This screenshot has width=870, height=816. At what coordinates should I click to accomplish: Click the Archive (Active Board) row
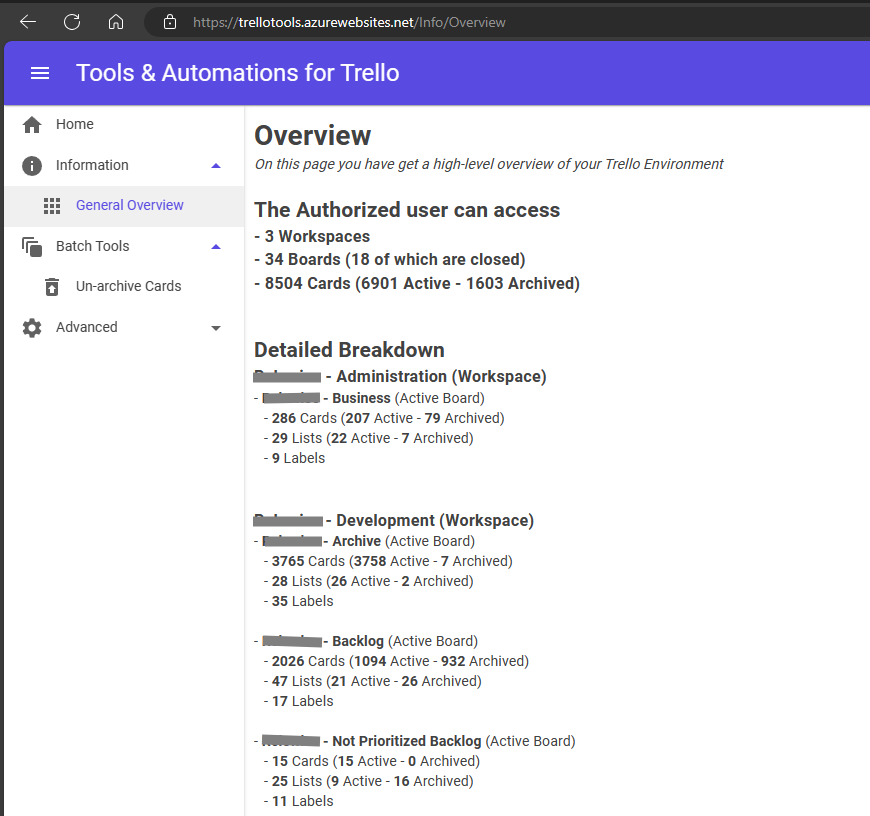pyautogui.click(x=365, y=541)
